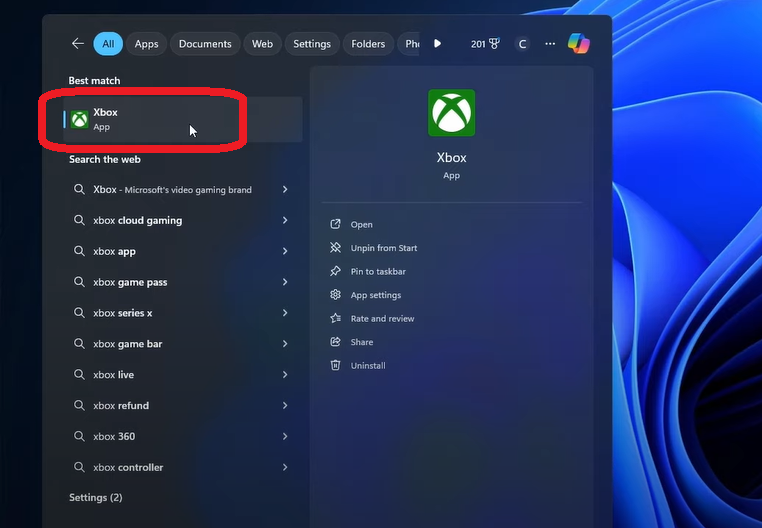Show more filter tabs with play arrow
The image size is (762, 528).
[437, 44]
